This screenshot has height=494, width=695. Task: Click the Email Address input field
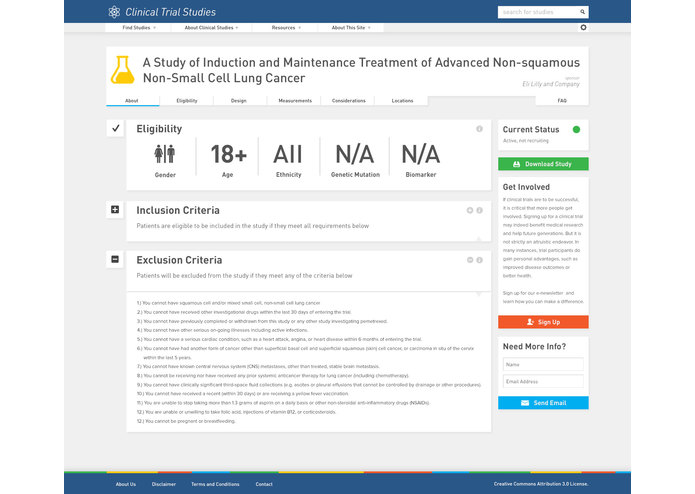pos(543,381)
